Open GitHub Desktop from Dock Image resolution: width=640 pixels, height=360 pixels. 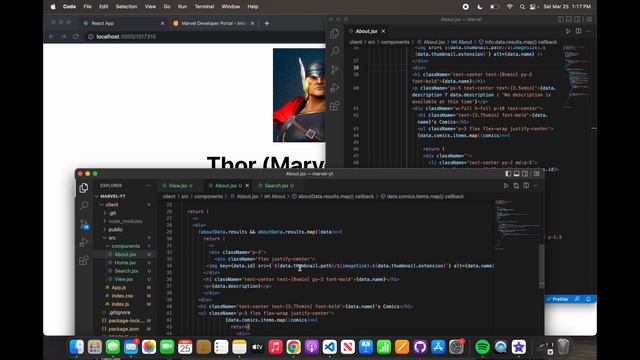tap(420, 347)
